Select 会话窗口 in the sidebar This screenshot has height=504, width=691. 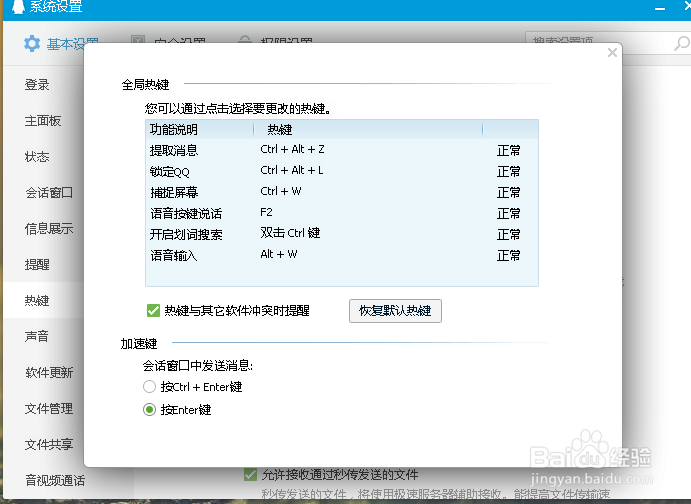click(x=49, y=193)
